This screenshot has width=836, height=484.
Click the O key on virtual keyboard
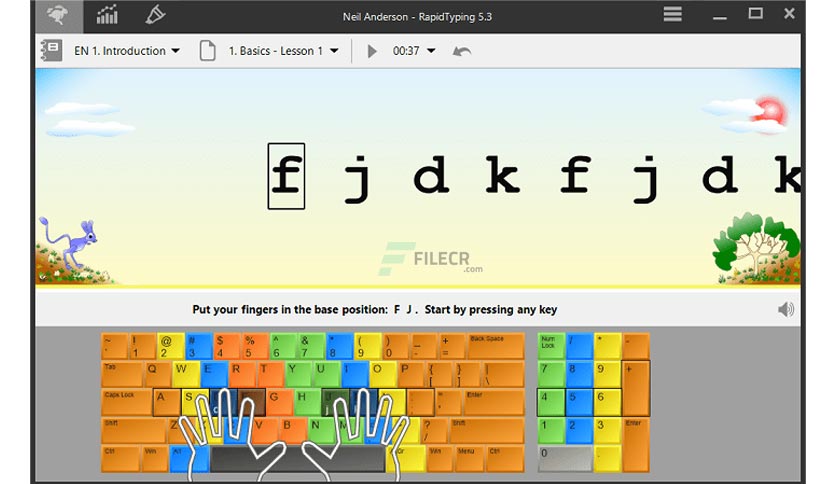point(382,374)
